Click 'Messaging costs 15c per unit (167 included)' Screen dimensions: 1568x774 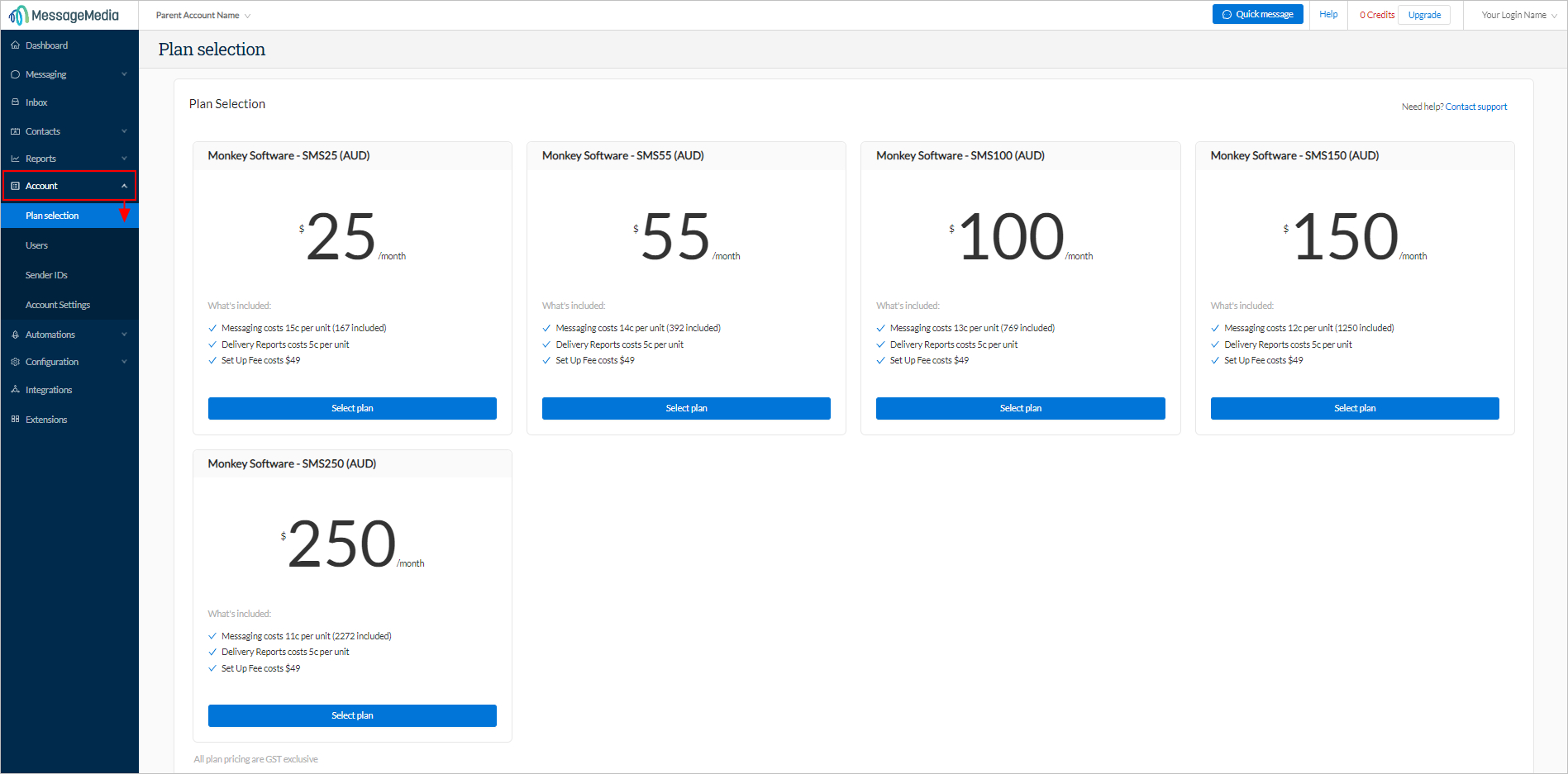point(304,328)
